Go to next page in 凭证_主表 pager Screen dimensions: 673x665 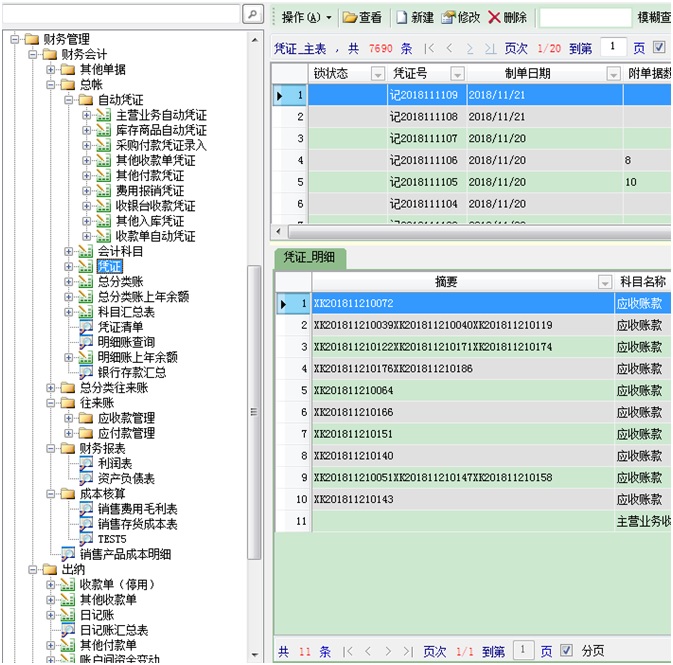[x=469, y=48]
